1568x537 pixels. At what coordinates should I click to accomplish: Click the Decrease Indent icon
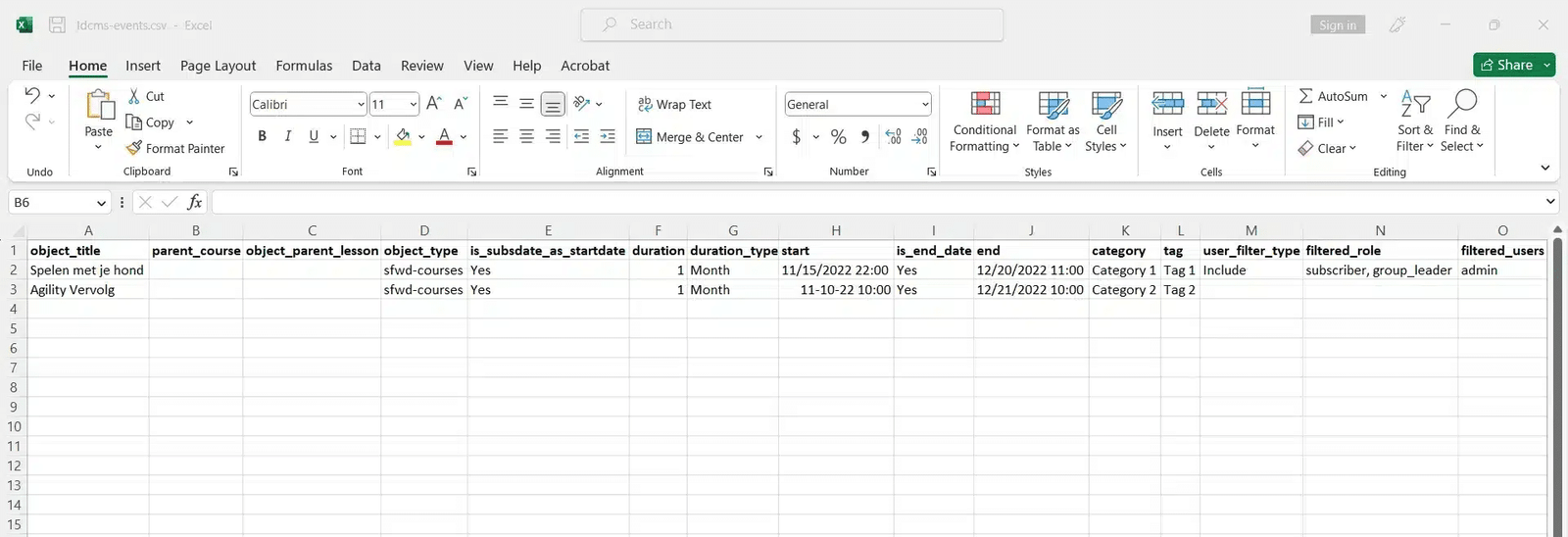tap(581, 136)
